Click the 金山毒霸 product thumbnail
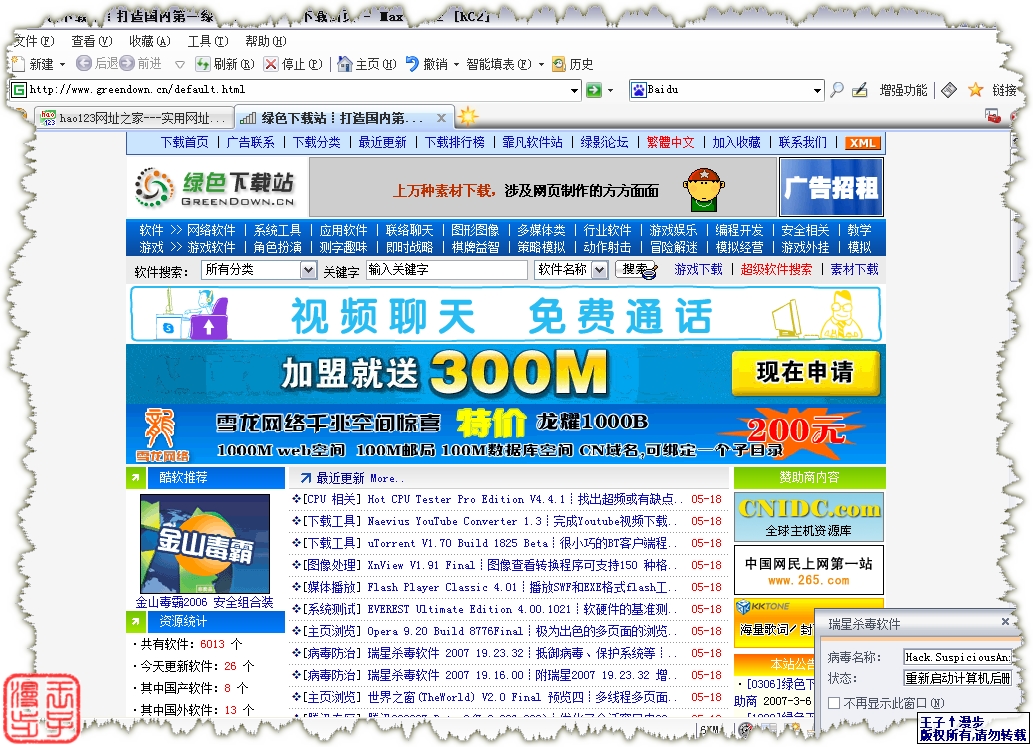Screen dimensions: 1033x747 205,544
